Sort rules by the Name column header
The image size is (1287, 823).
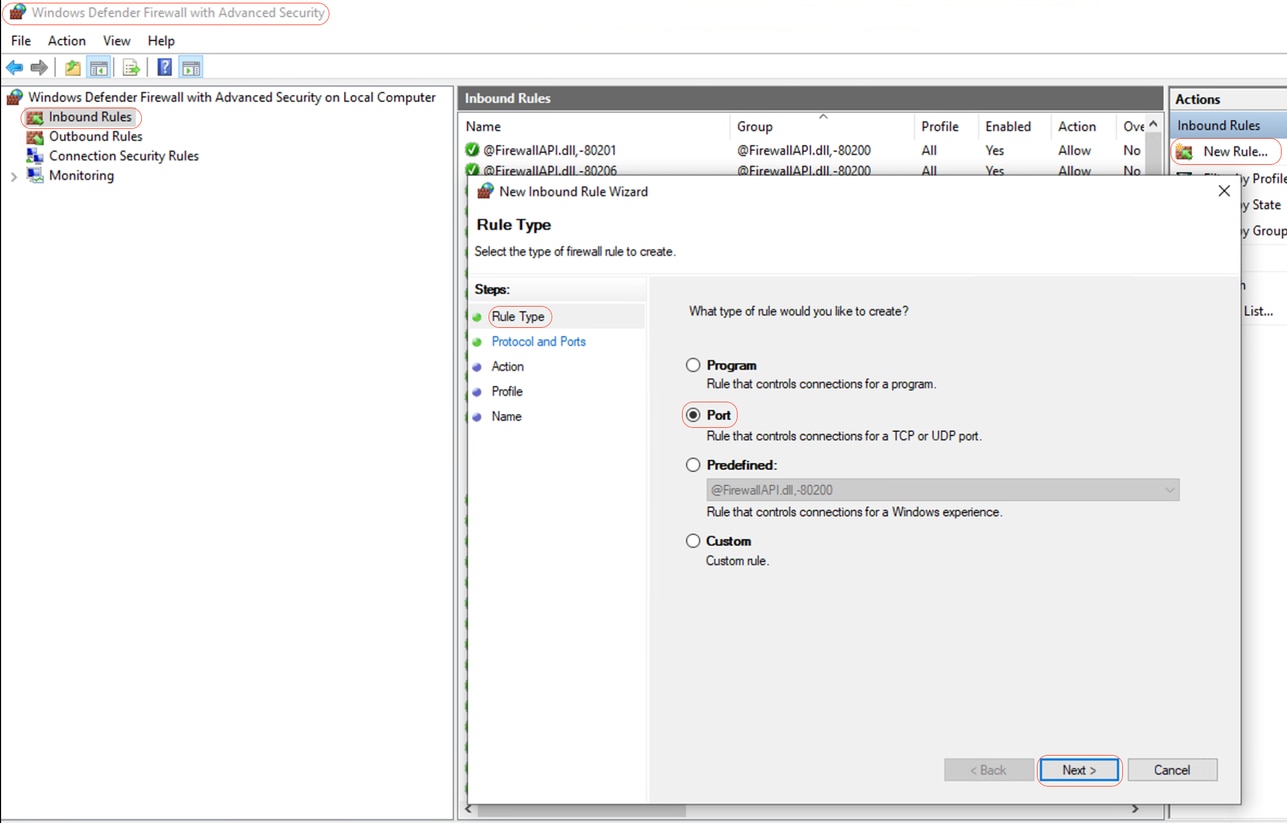point(595,126)
